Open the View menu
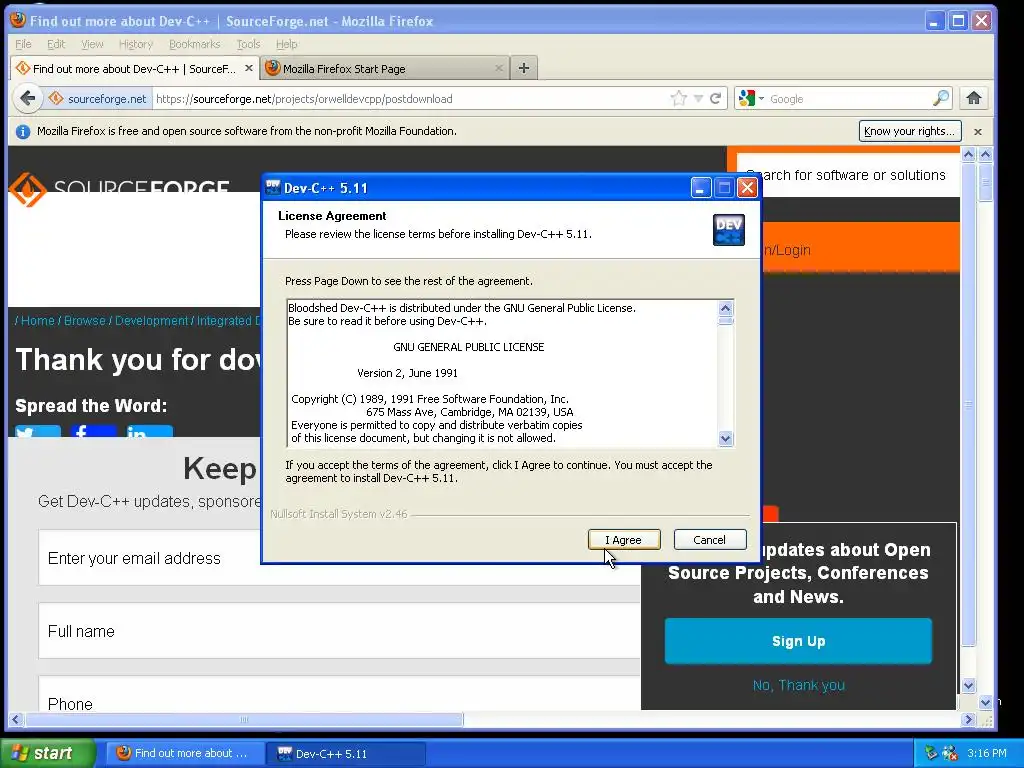Viewport: 1024px width, 768px height. (92, 44)
